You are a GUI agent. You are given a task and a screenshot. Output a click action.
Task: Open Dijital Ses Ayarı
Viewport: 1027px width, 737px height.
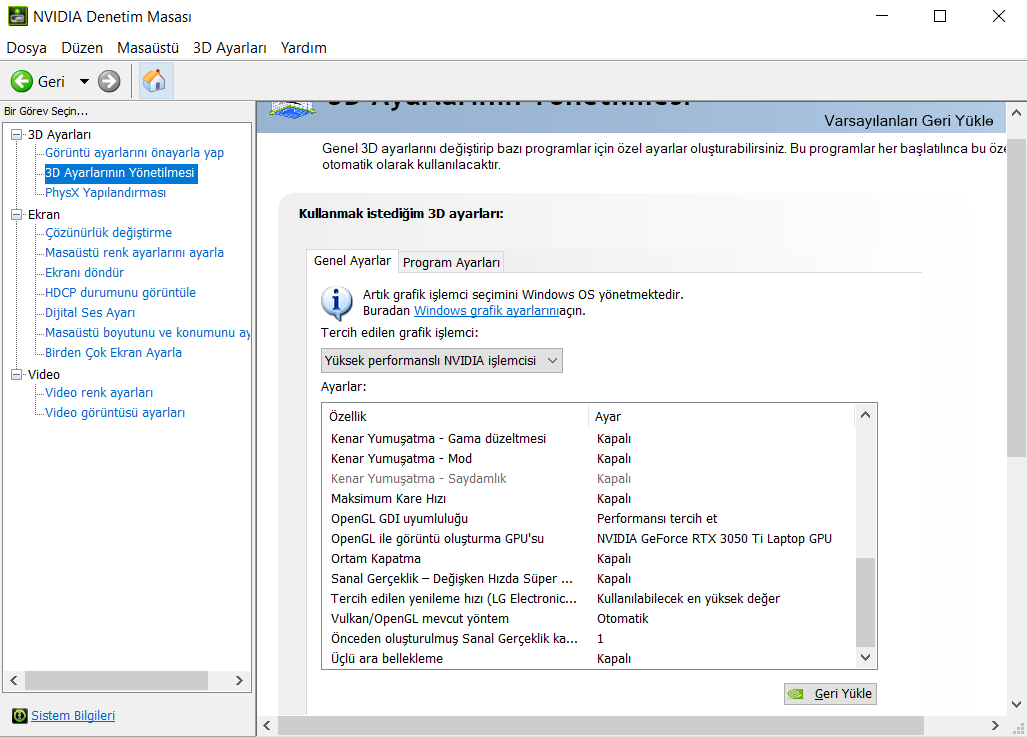click(90, 312)
